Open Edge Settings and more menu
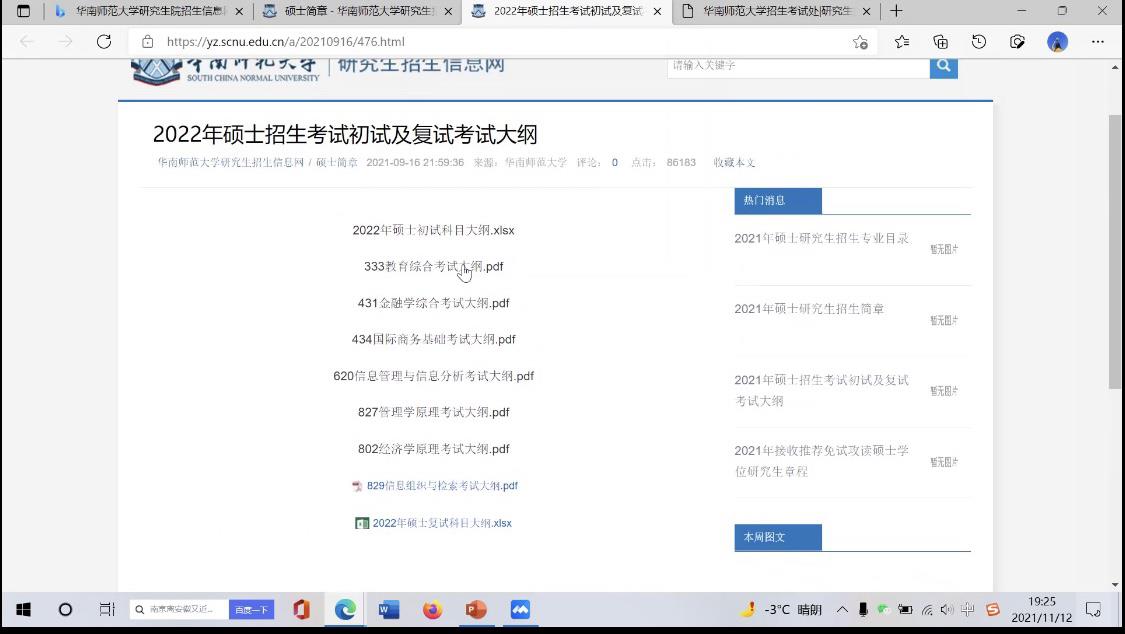 pyautogui.click(x=1097, y=41)
